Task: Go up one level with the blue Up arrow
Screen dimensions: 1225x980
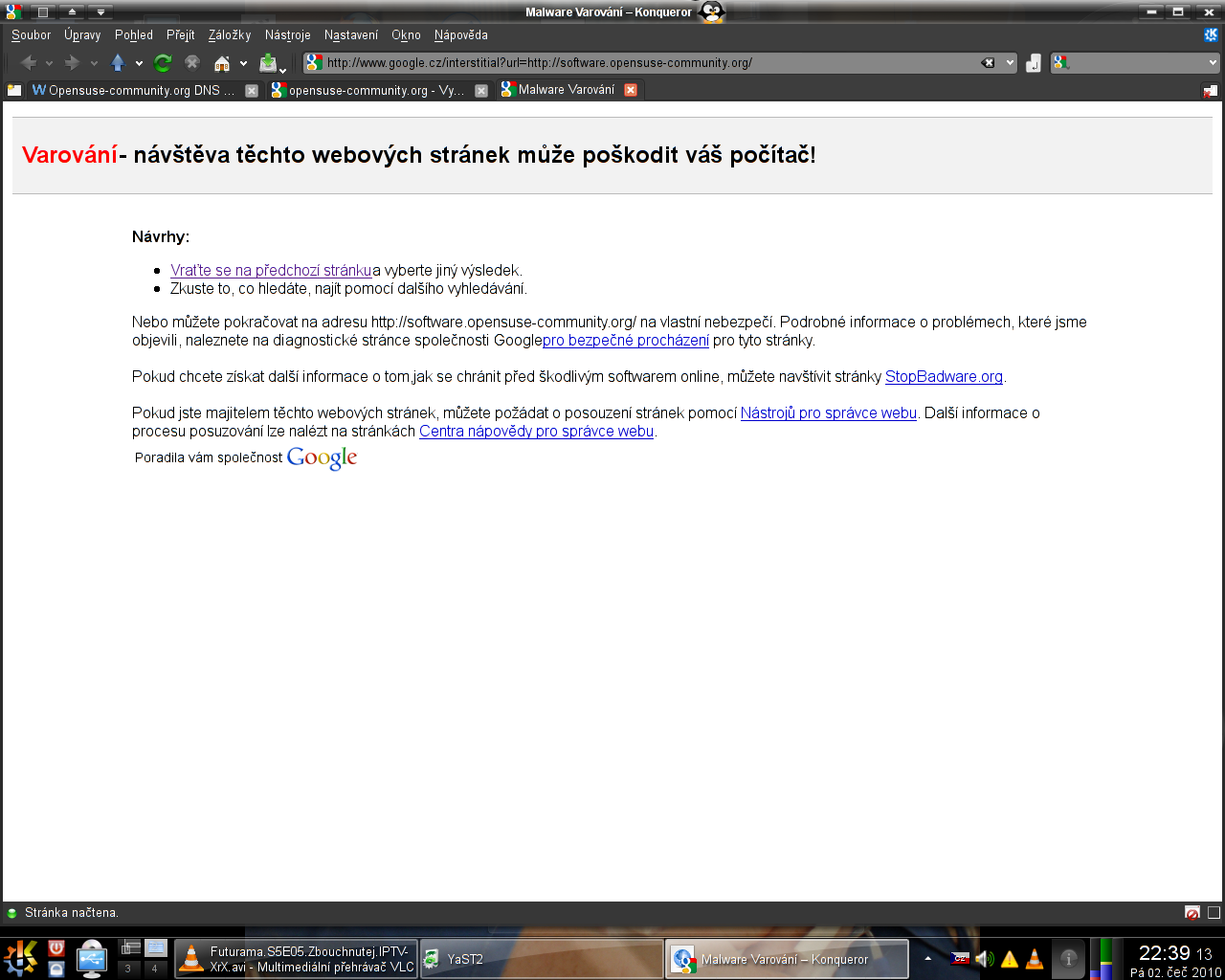Action: click(118, 63)
